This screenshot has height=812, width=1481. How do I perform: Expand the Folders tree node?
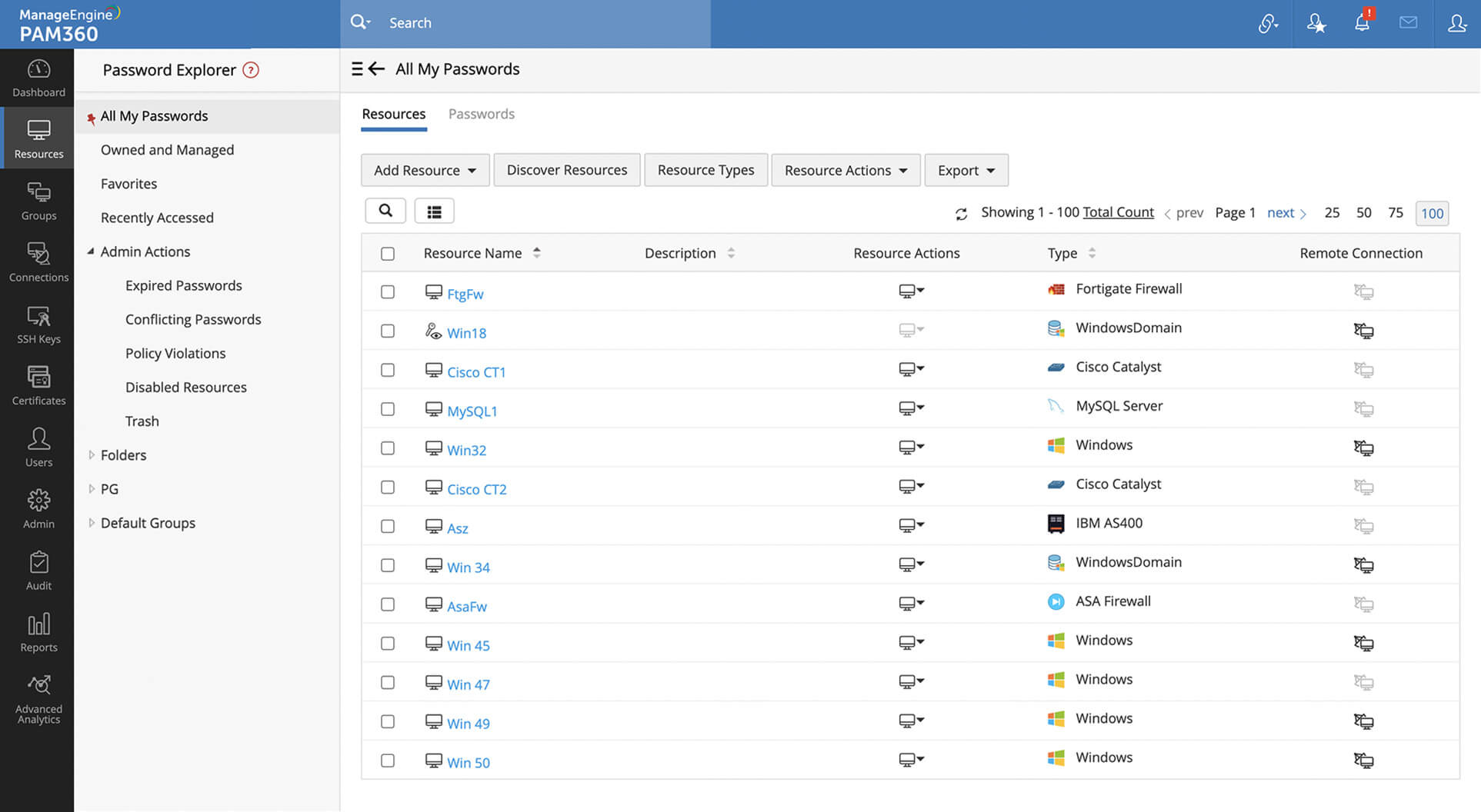click(x=92, y=455)
